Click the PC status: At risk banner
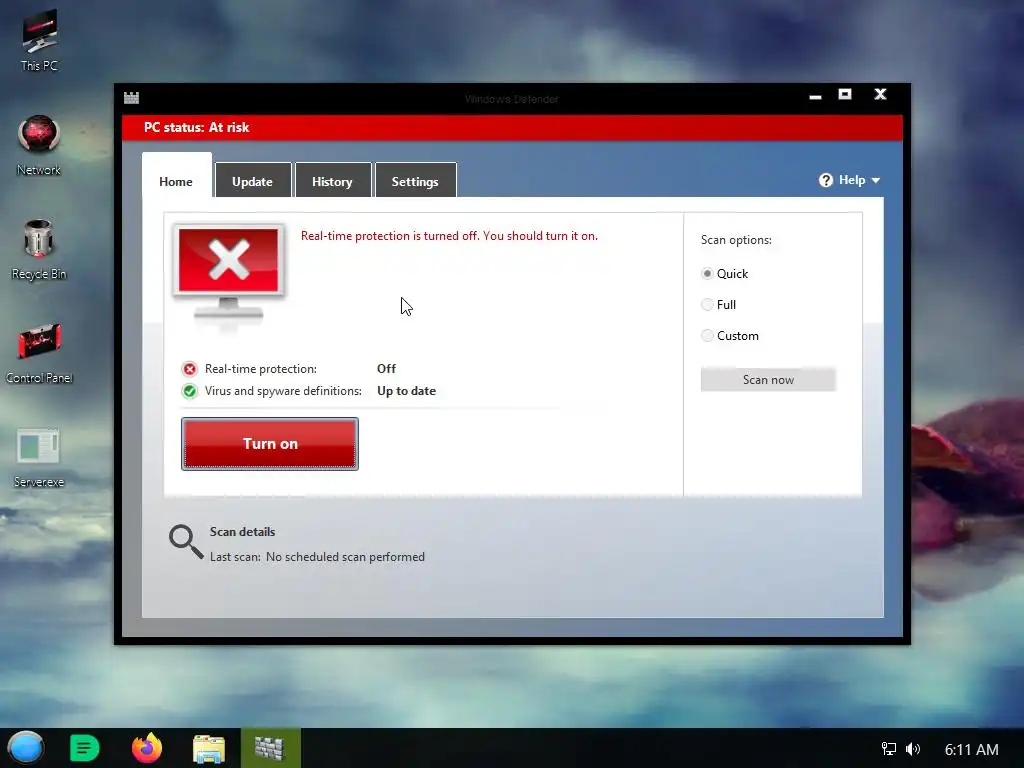This screenshot has height=768, width=1024. 512,127
